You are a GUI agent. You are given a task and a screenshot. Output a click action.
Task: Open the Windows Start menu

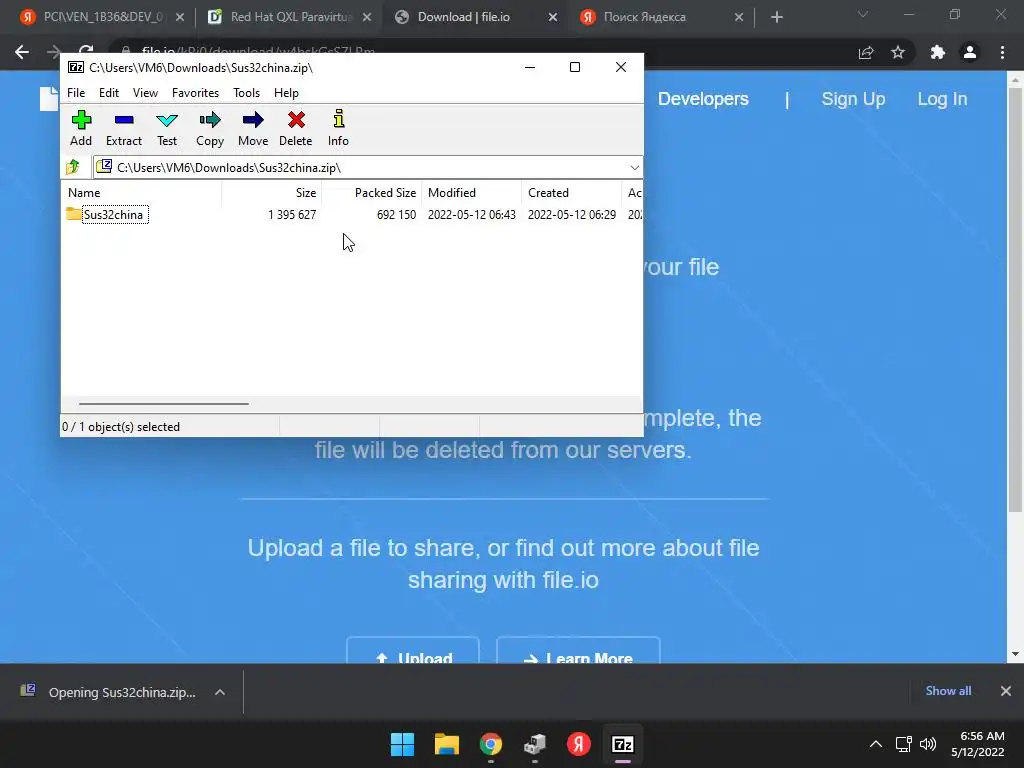[402, 744]
